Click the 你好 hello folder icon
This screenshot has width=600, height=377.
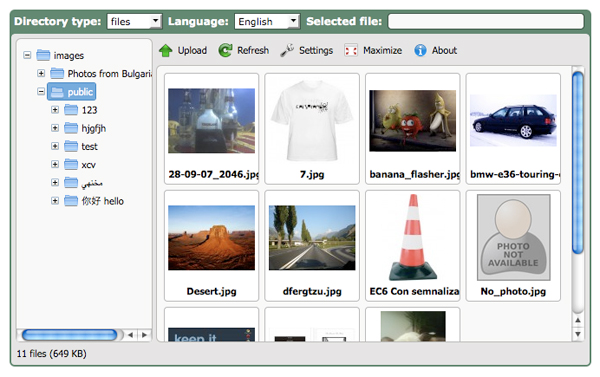point(71,201)
